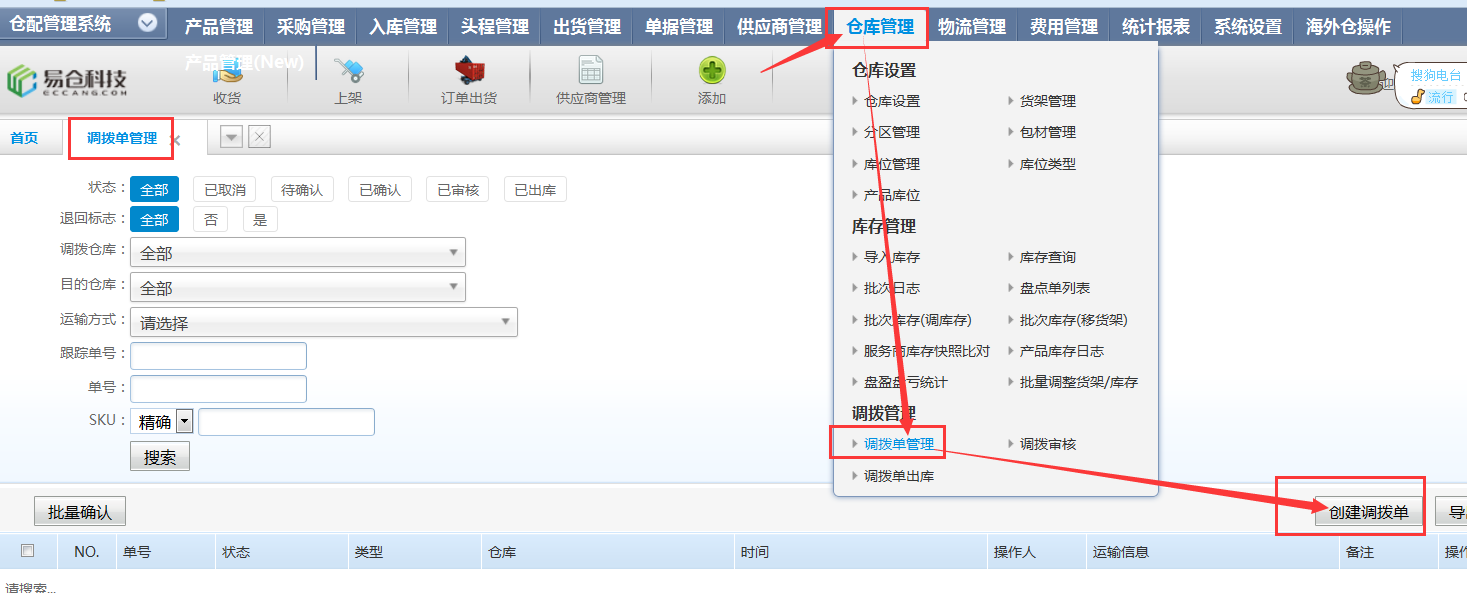Image resolution: width=1467 pixels, height=593 pixels.
Task: Click the 收货 (receive goods) toolbar icon
Action: 227,72
